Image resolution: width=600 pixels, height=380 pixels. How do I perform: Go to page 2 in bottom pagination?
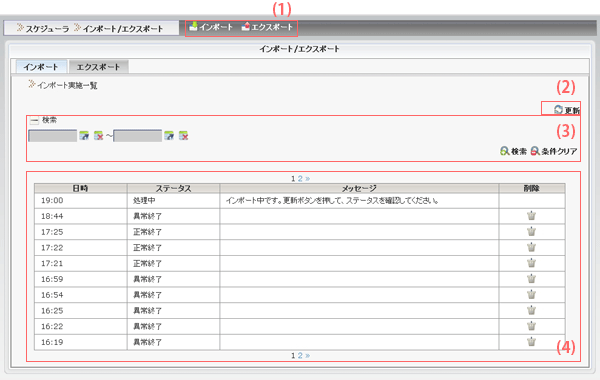pyautogui.click(x=300, y=356)
